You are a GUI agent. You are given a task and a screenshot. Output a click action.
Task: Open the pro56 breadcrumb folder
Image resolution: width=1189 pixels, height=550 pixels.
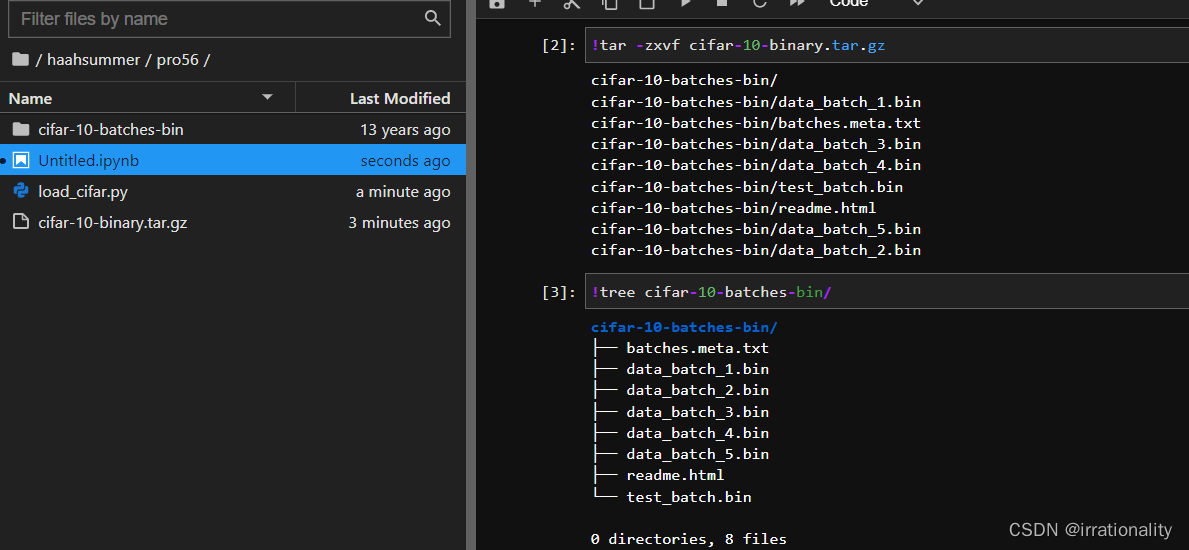click(177, 60)
